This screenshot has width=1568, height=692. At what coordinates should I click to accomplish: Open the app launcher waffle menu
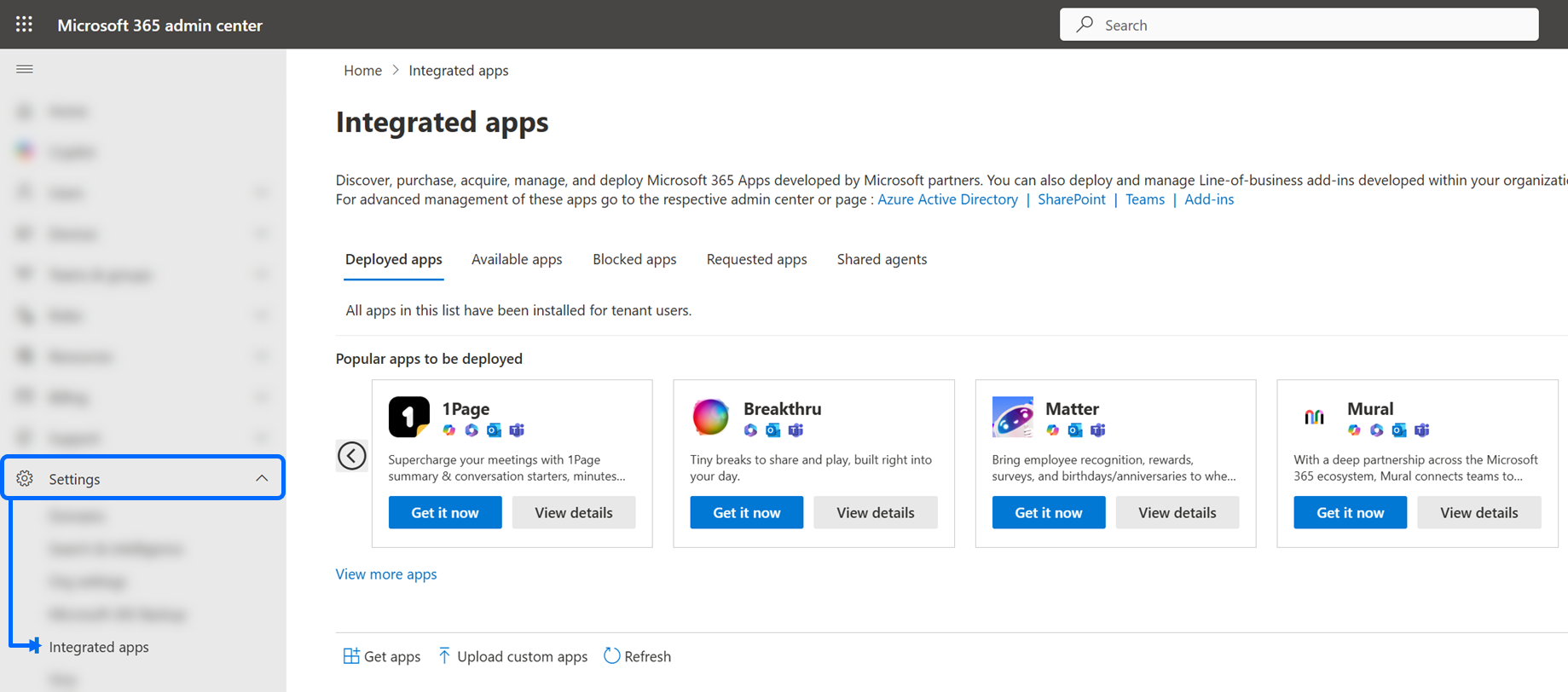click(x=24, y=25)
